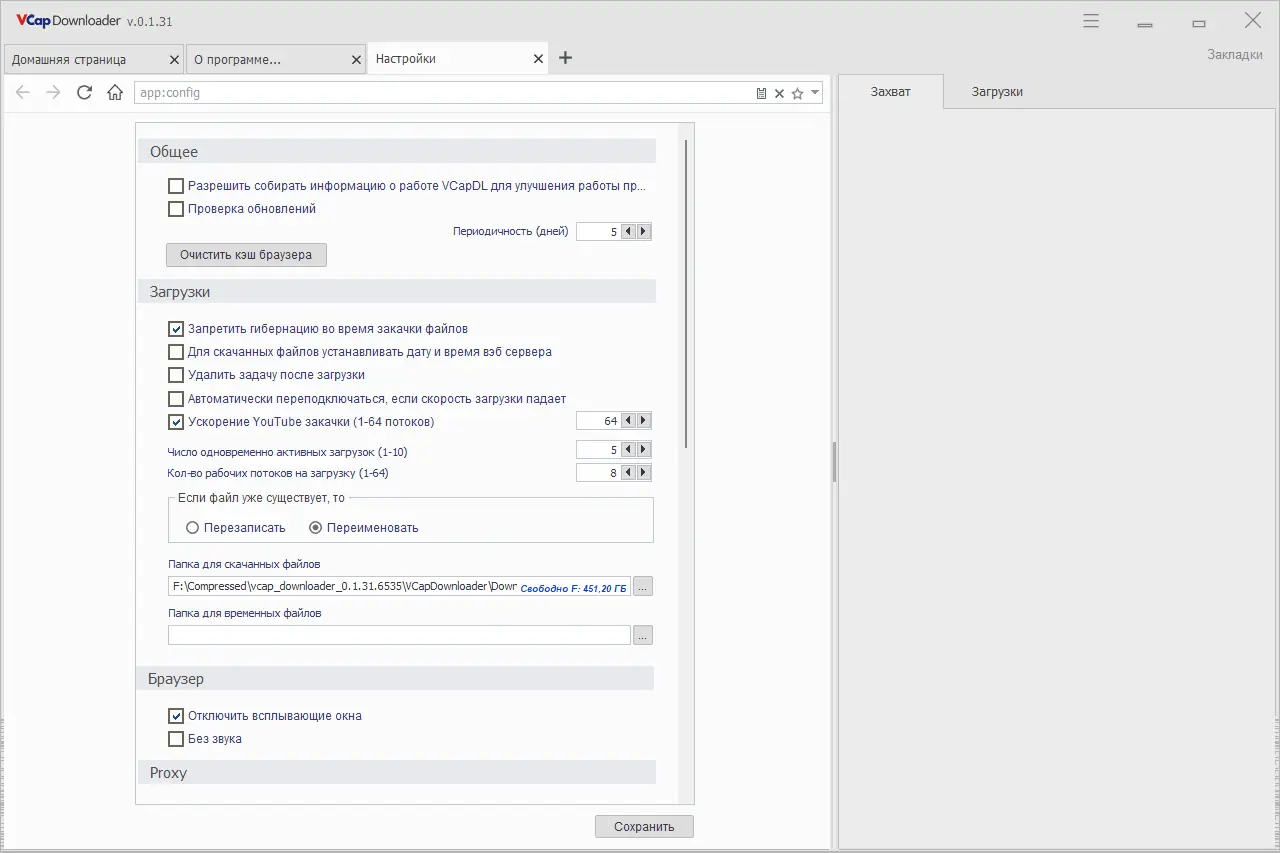Viewport: 1280px width, 853px height.
Task: Bookmark this page with the star icon
Action: point(797,93)
